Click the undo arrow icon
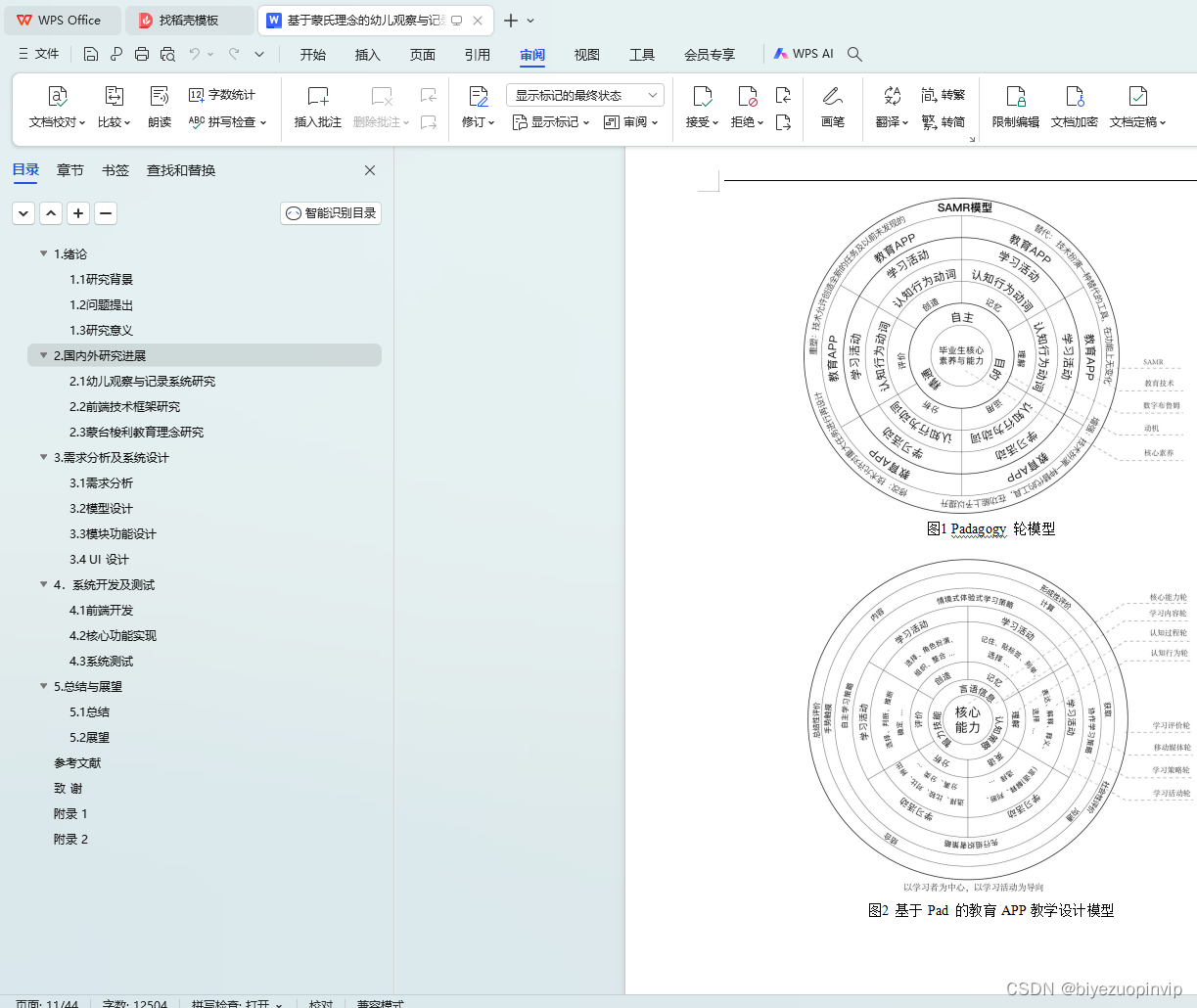Viewport: 1197px width, 1008px height. 195,54
